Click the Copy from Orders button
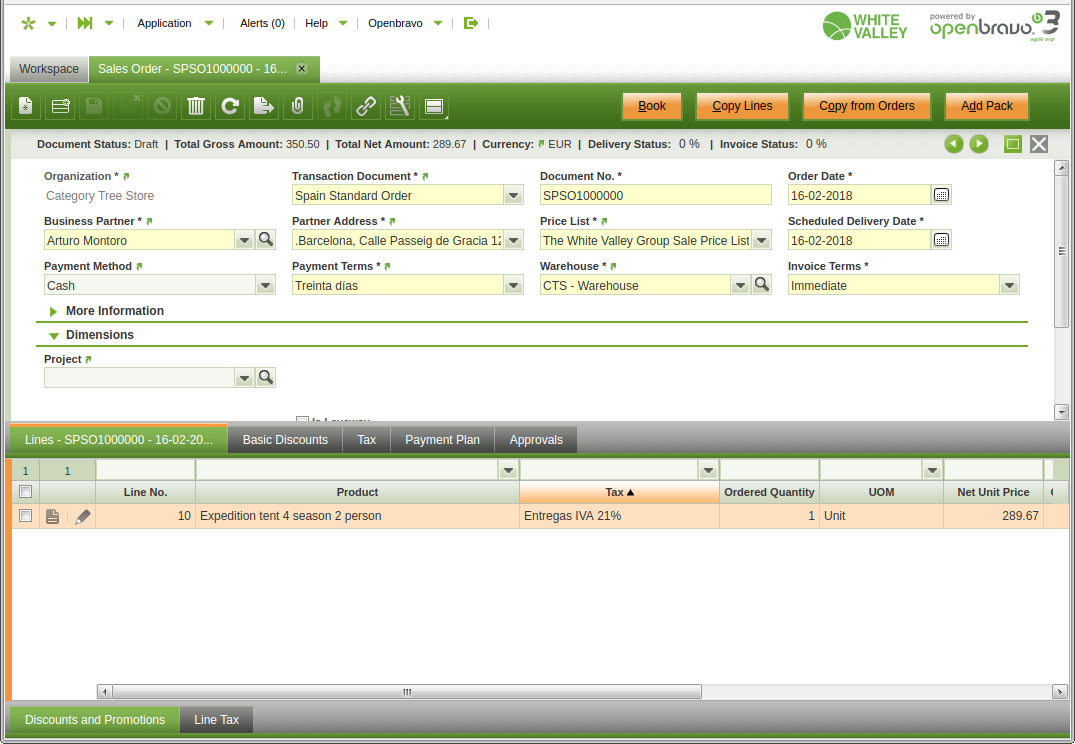Screen dimensions: 1075x744 point(866,106)
